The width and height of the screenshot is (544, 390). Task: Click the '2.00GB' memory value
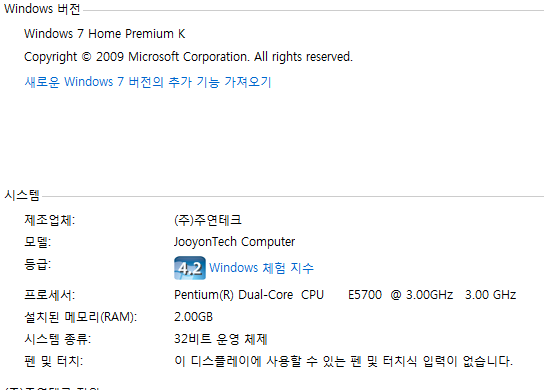(193, 317)
